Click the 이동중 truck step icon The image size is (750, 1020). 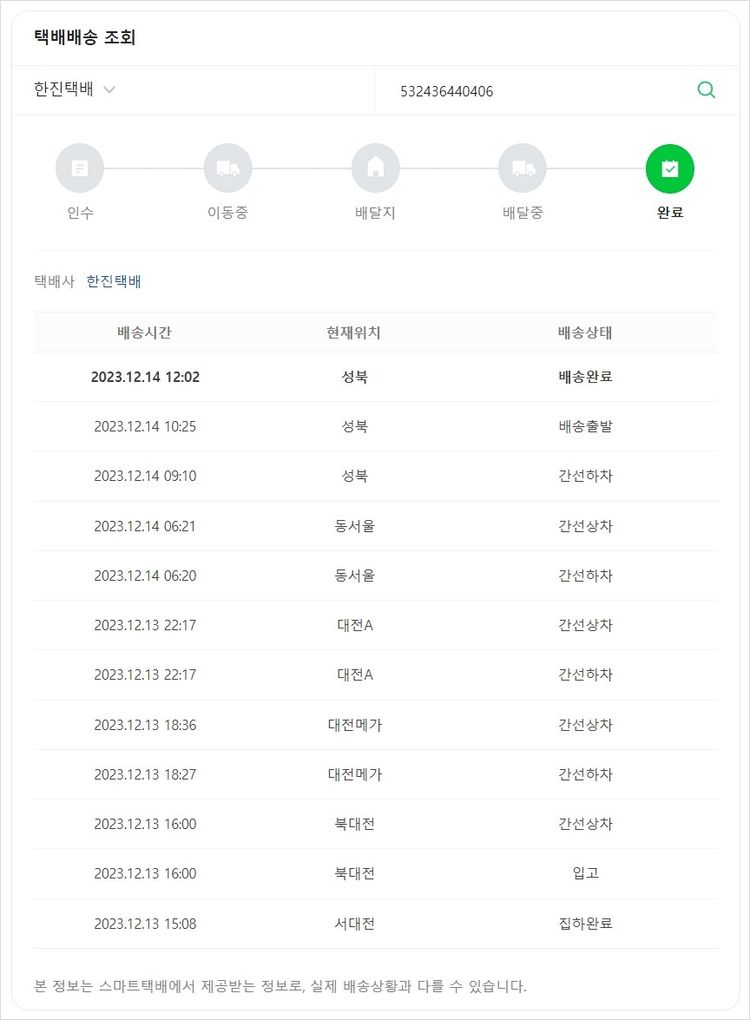pos(228,168)
